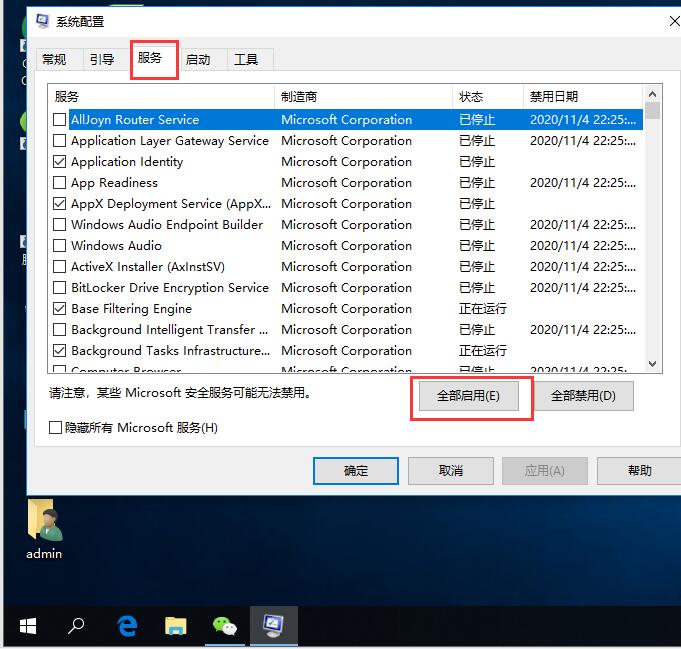Open the taskbar search magnifier
This screenshot has width=681, height=649.
pos(76,626)
